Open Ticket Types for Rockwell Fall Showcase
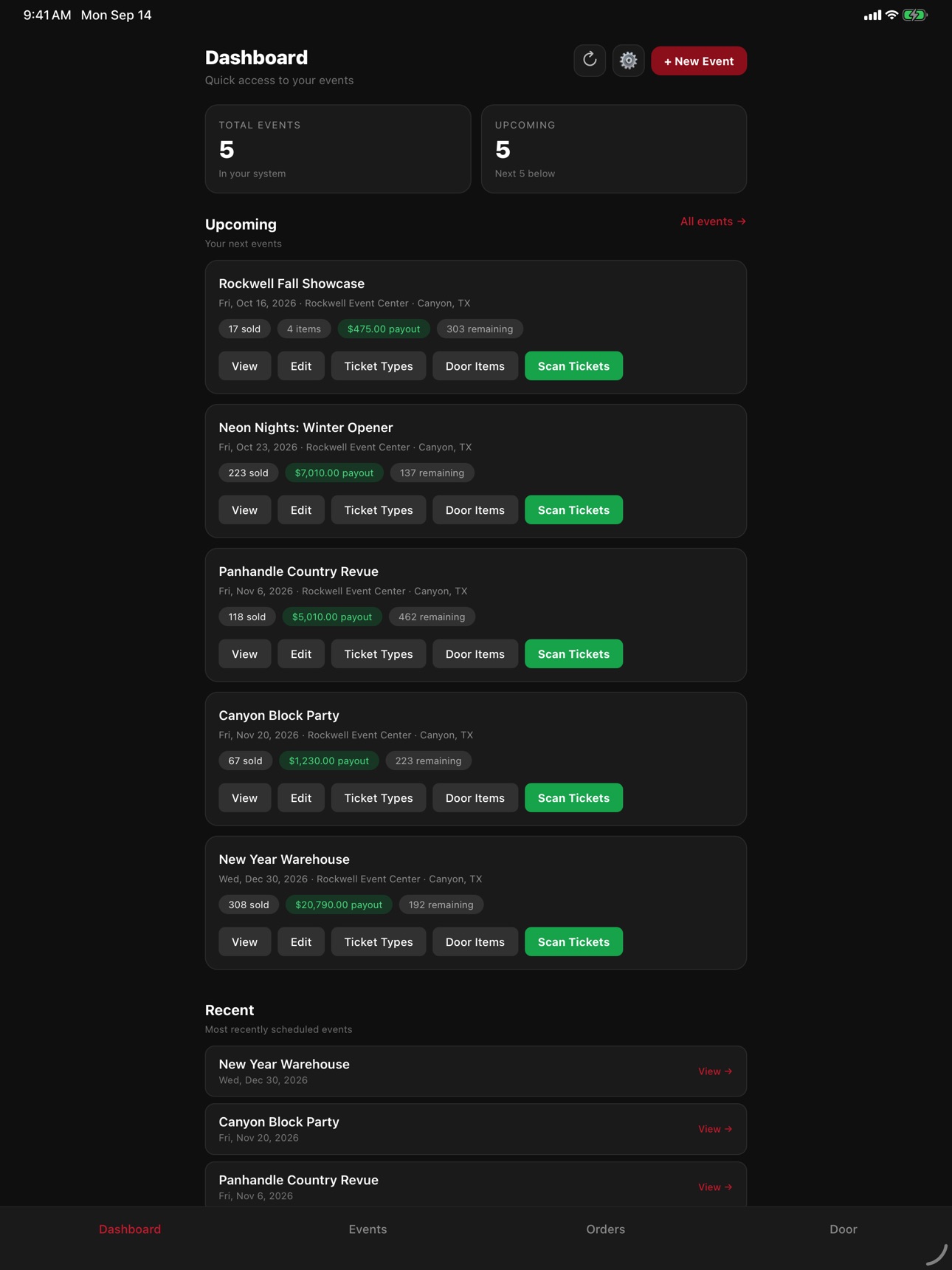The image size is (952, 1270). coord(379,366)
